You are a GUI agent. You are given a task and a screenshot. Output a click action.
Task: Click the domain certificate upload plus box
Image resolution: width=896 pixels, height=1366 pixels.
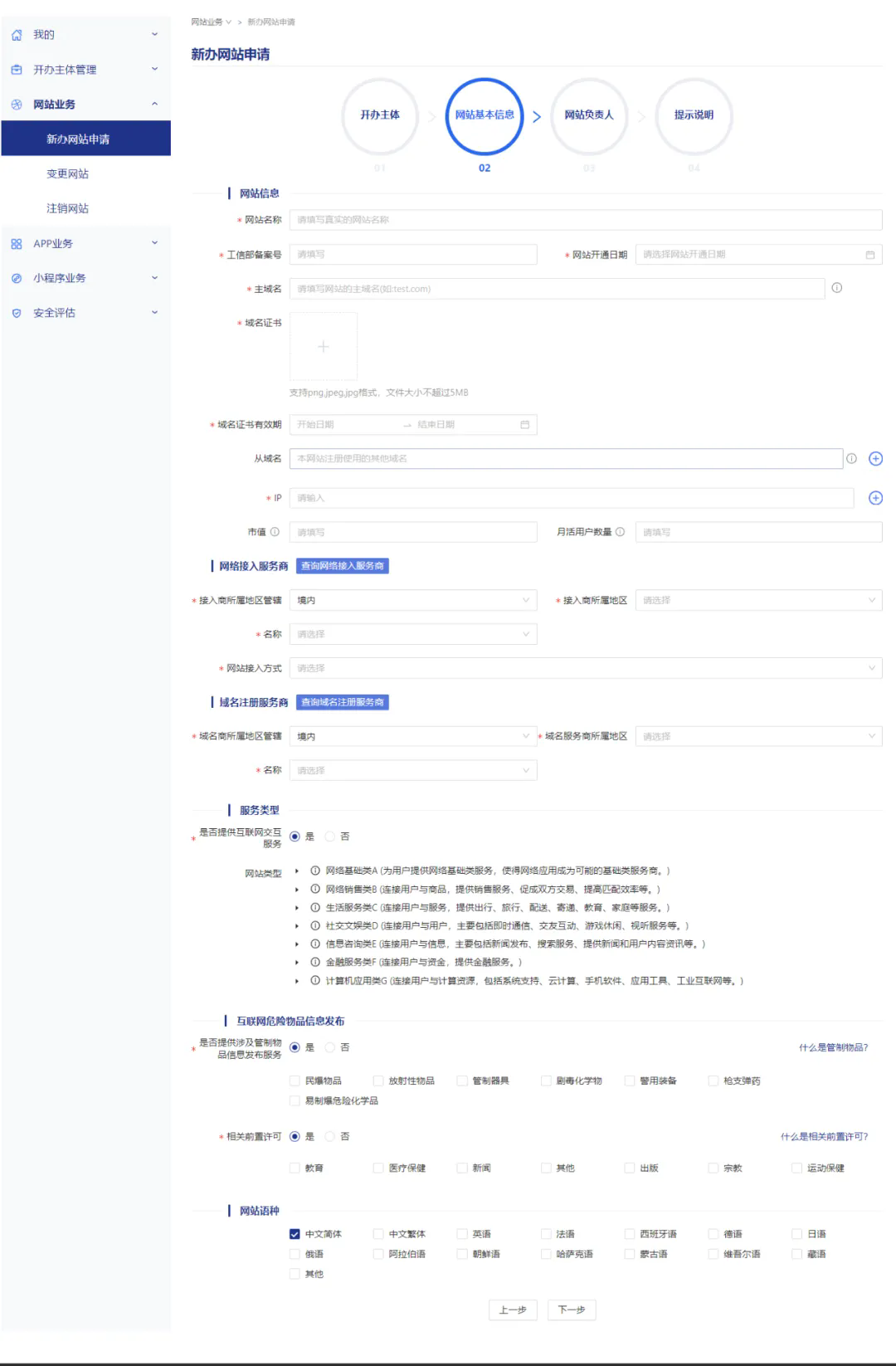click(324, 347)
